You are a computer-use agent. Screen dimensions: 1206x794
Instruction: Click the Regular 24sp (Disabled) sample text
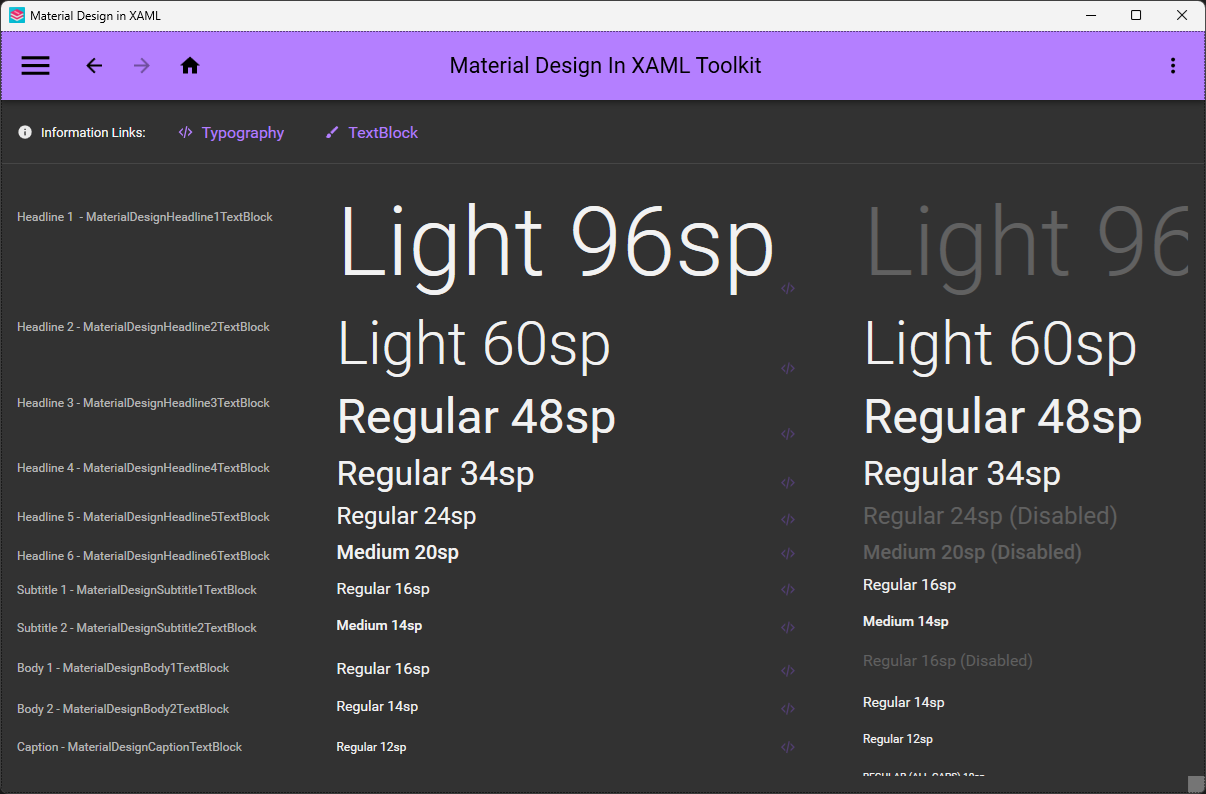click(x=990, y=516)
